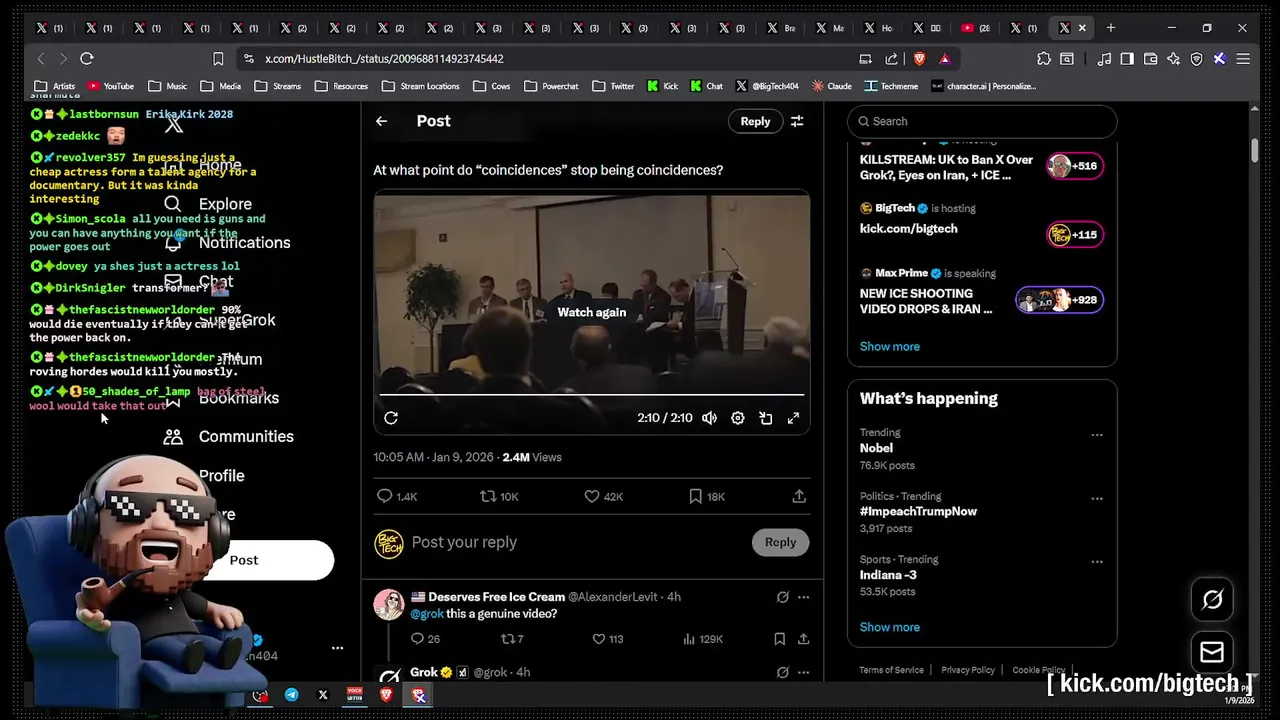
Task: Open the Claude bookmark
Action: pos(831,86)
